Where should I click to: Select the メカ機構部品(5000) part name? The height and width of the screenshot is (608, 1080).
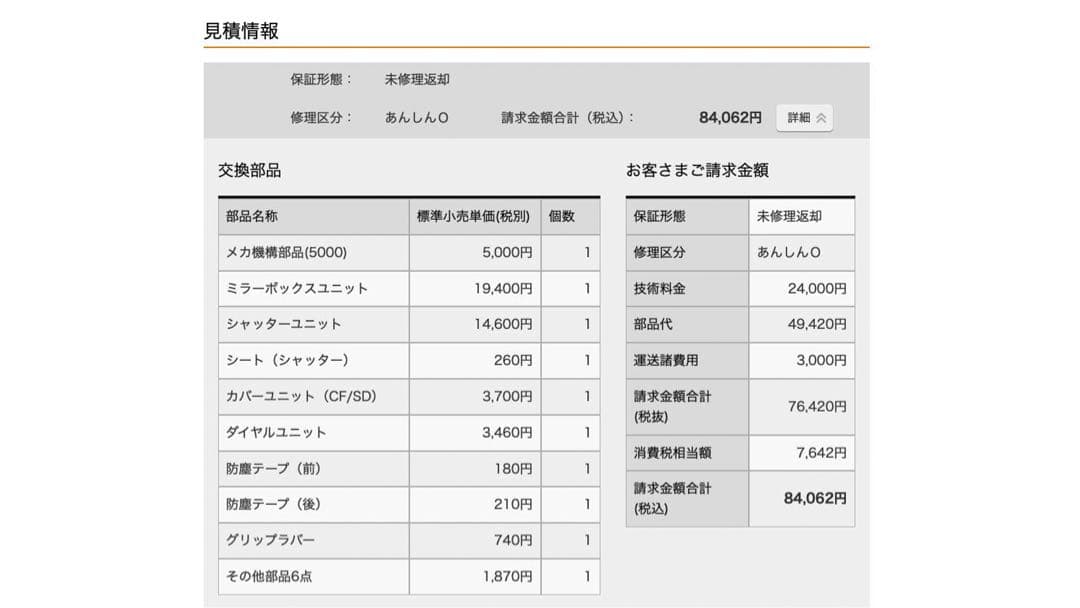[286, 252]
